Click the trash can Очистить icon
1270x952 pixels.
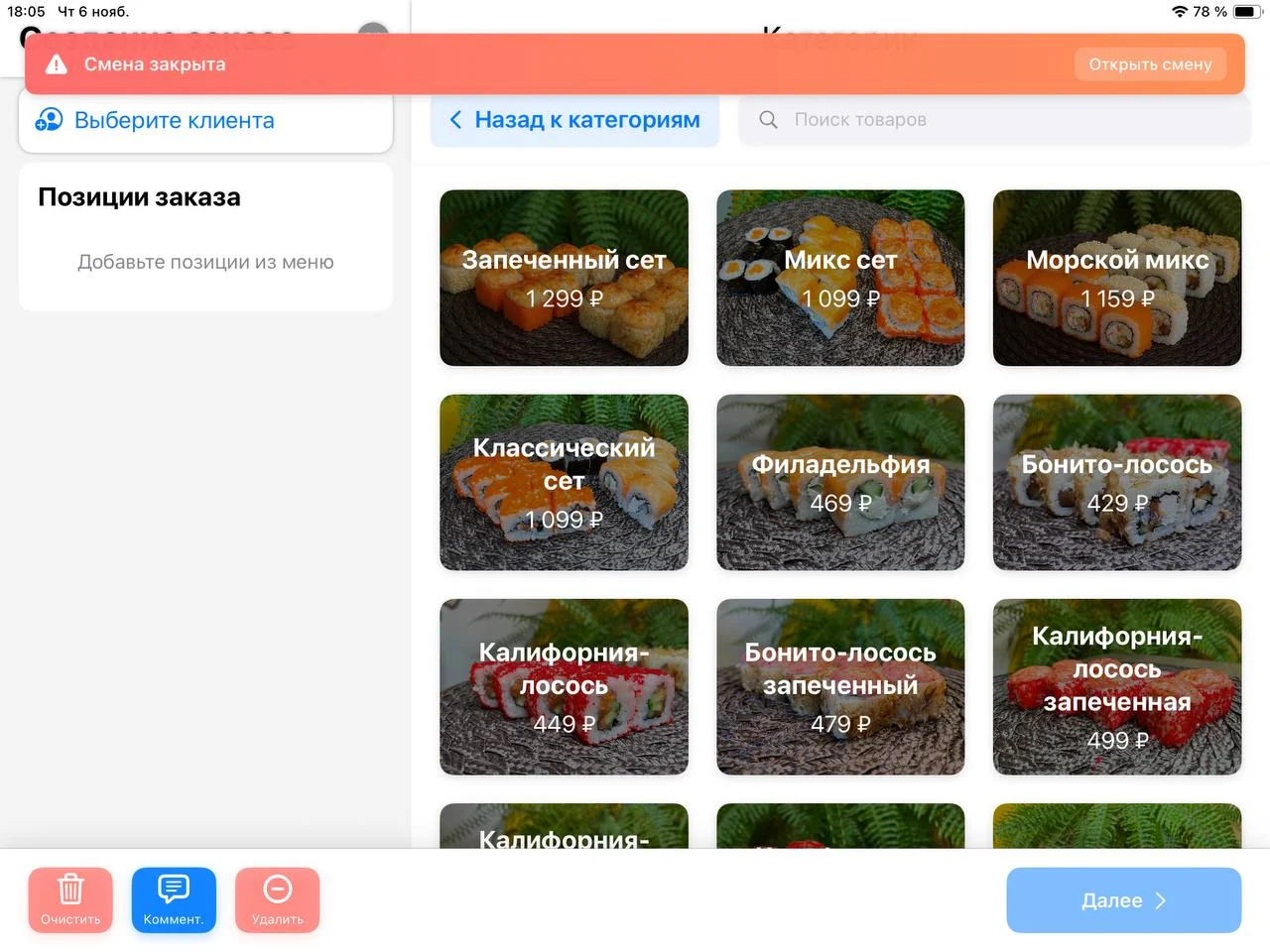pos(70,890)
